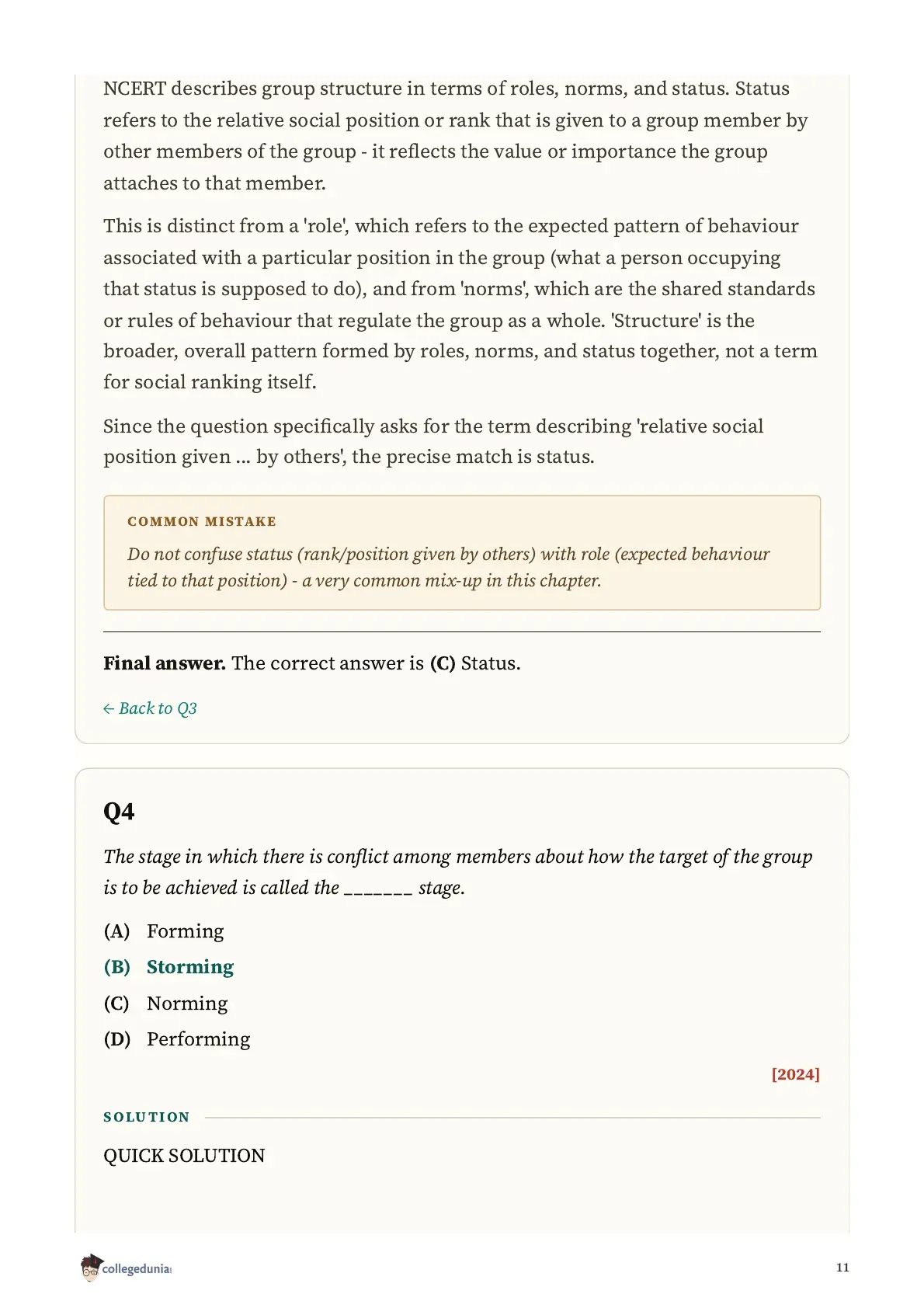Click the Final answer line
Image resolution: width=924 pixels, height=1308 pixels.
pyautogui.click(x=312, y=663)
